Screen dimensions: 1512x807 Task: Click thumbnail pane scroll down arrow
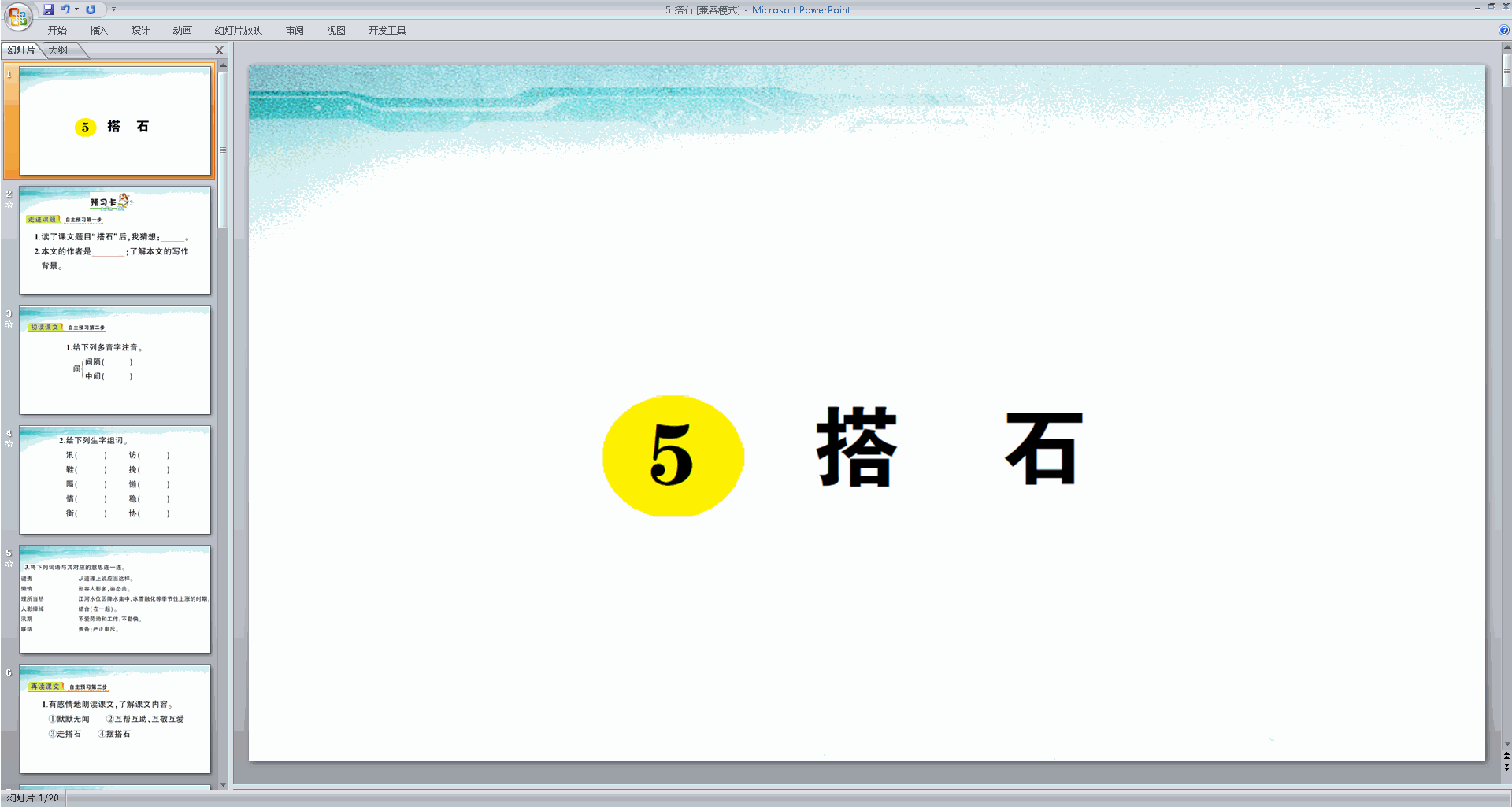[x=223, y=784]
